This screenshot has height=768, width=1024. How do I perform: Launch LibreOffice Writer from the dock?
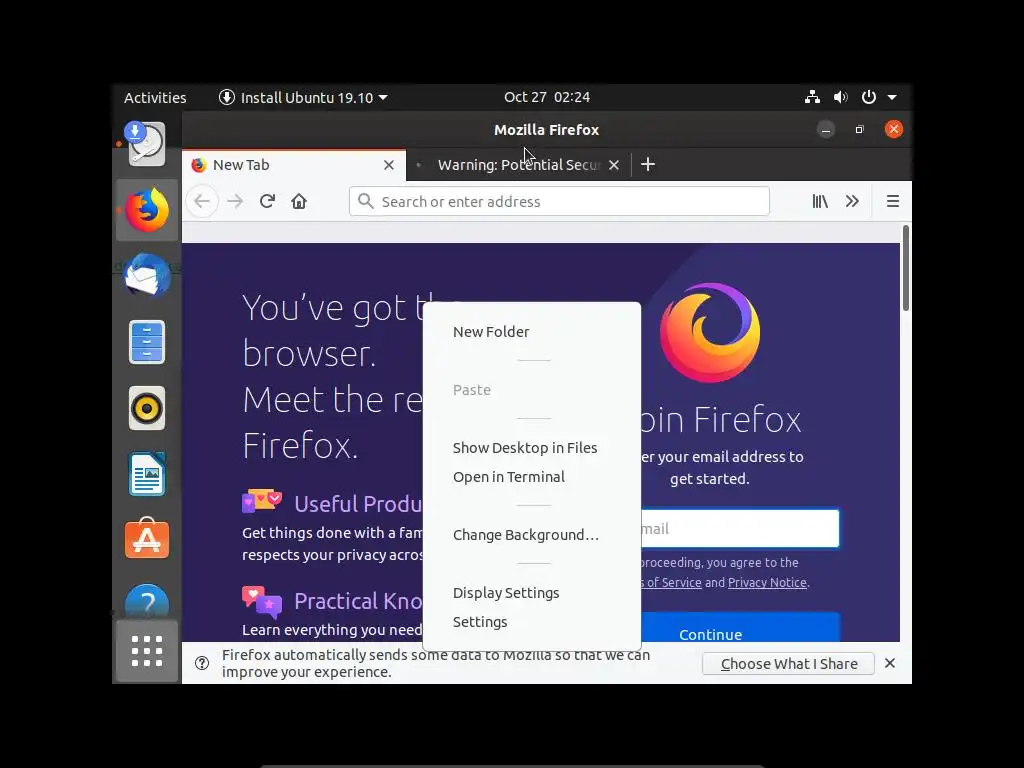tap(147, 474)
